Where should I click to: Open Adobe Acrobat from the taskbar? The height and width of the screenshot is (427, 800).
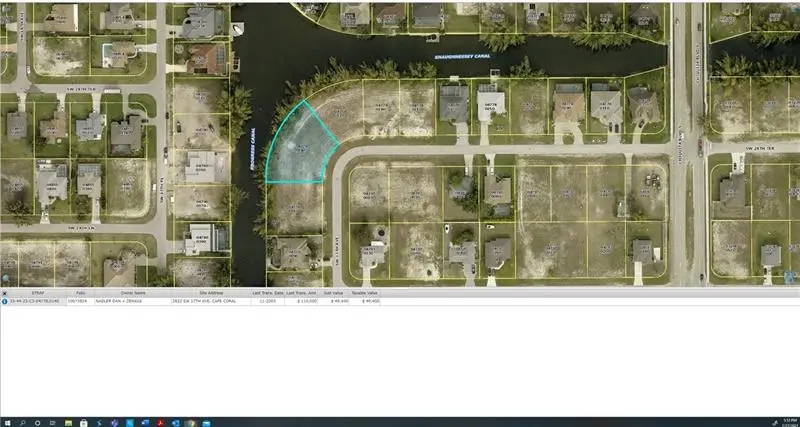coord(160,423)
